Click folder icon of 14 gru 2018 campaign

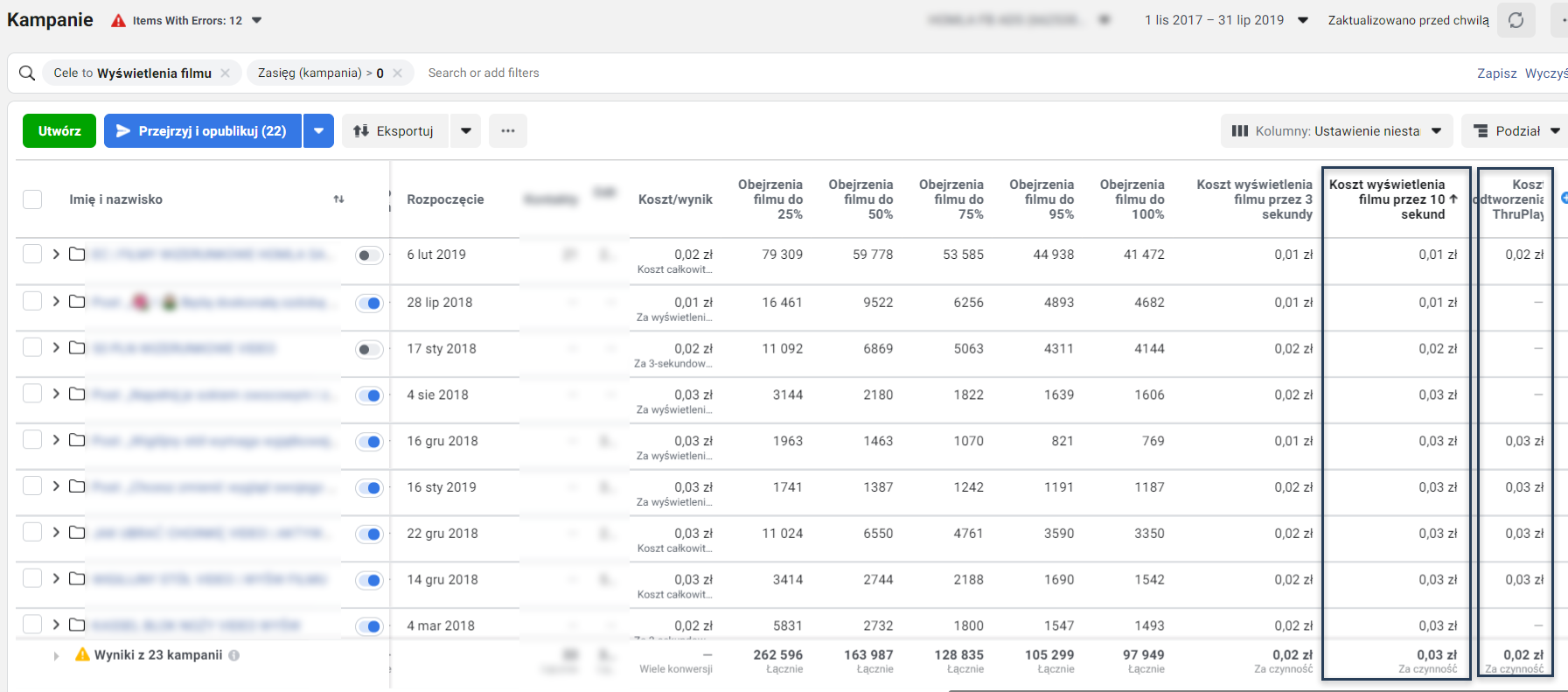[x=77, y=579]
